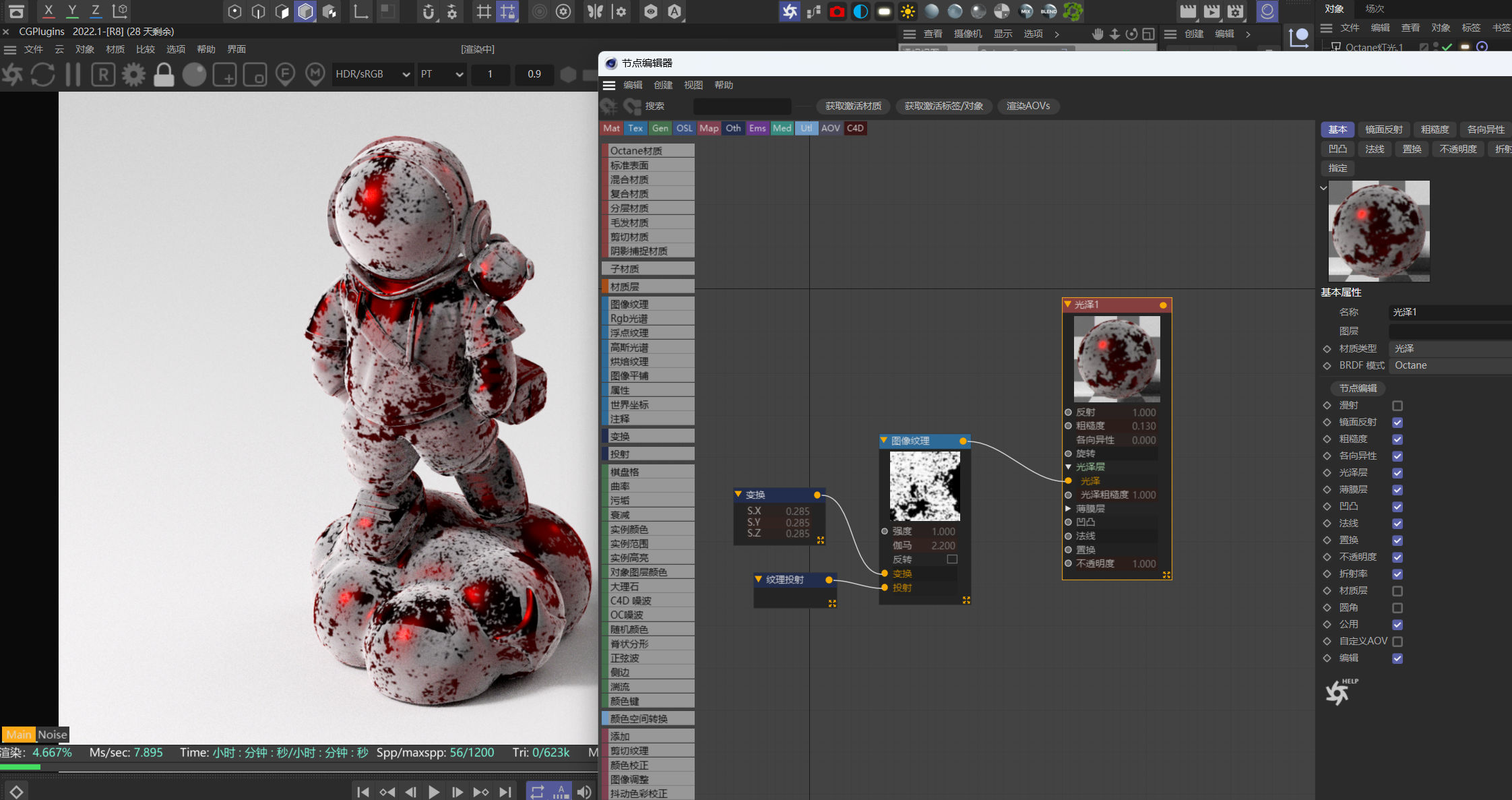Enable the 漫射 checkbox
The height and width of the screenshot is (800, 1512).
[1397, 406]
